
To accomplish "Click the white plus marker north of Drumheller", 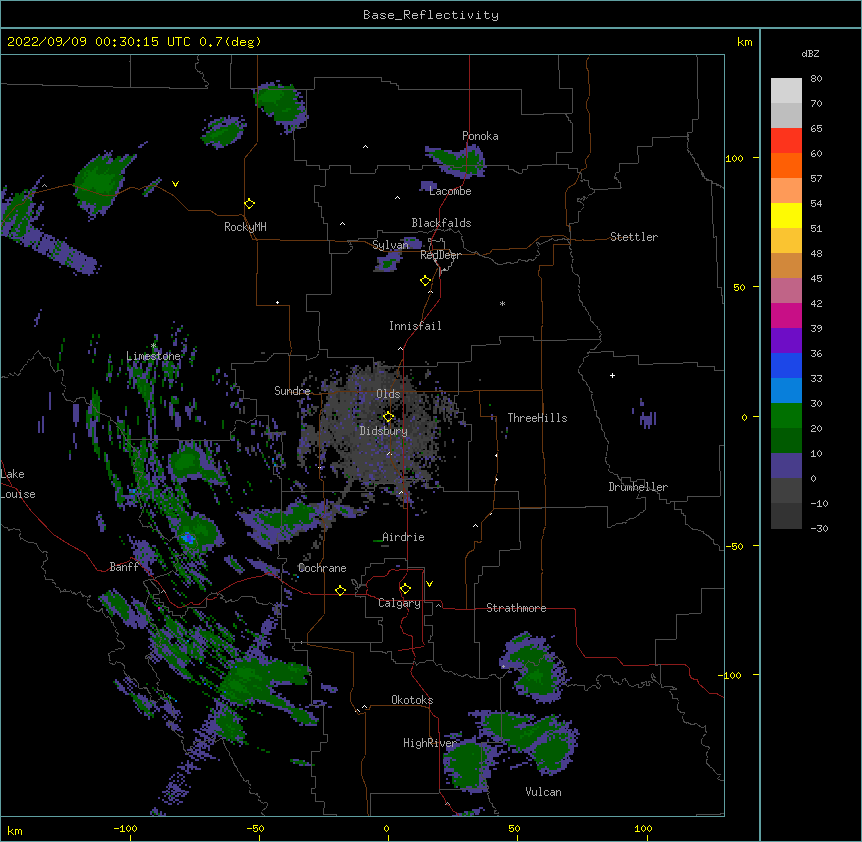I will (x=612, y=375).
